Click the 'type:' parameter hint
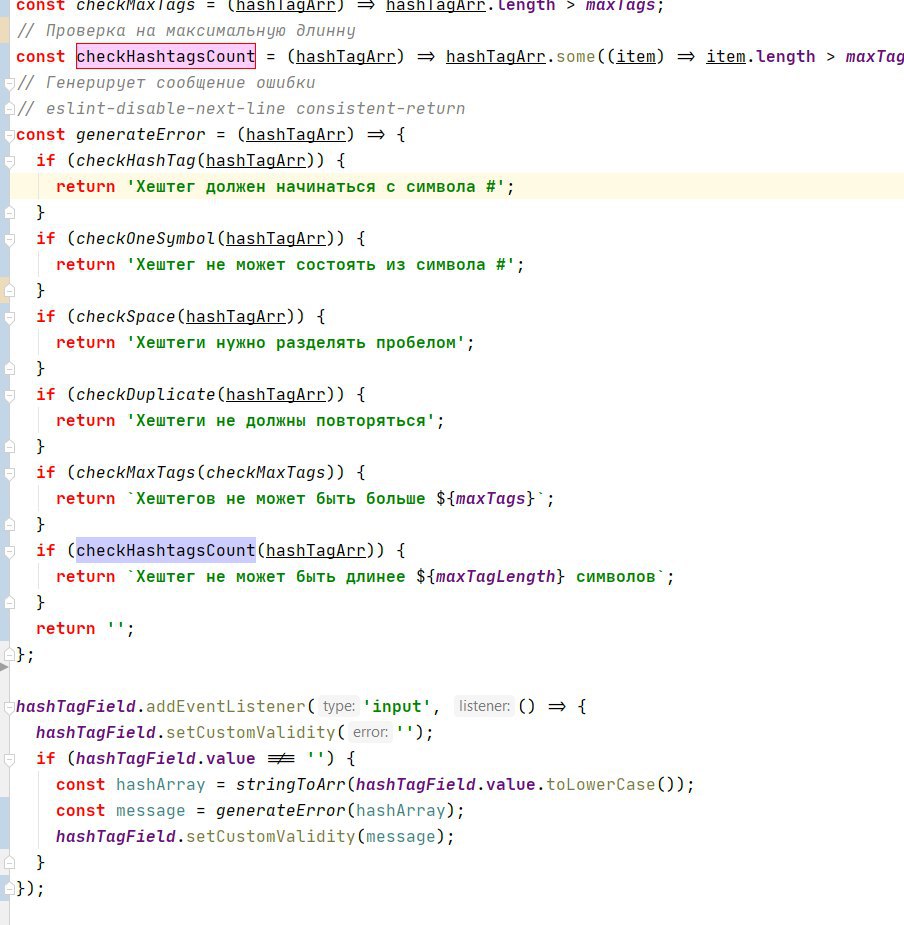Viewport: 904px width, 925px height. point(339,706)
